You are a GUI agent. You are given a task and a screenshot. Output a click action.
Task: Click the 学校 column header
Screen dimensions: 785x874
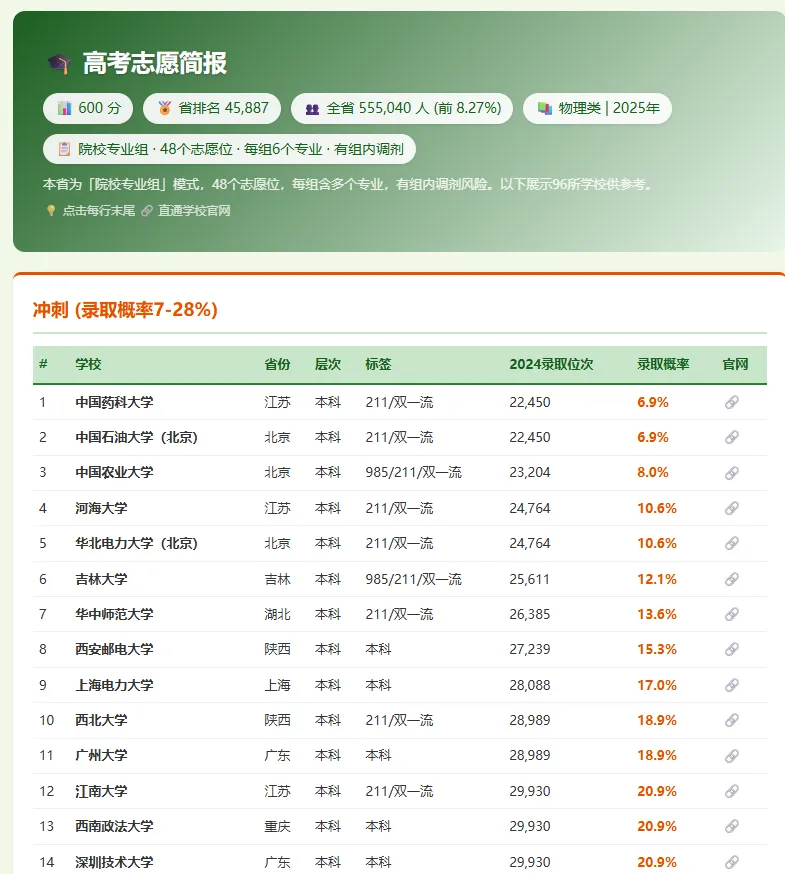click(88, 365)
